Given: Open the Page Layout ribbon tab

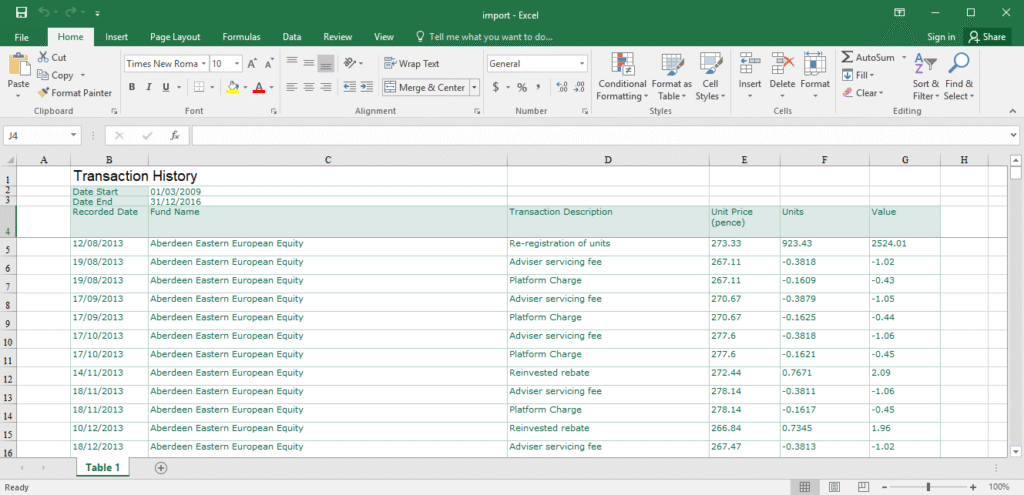Looking at the screenshot, I should [x=175, y=37].
